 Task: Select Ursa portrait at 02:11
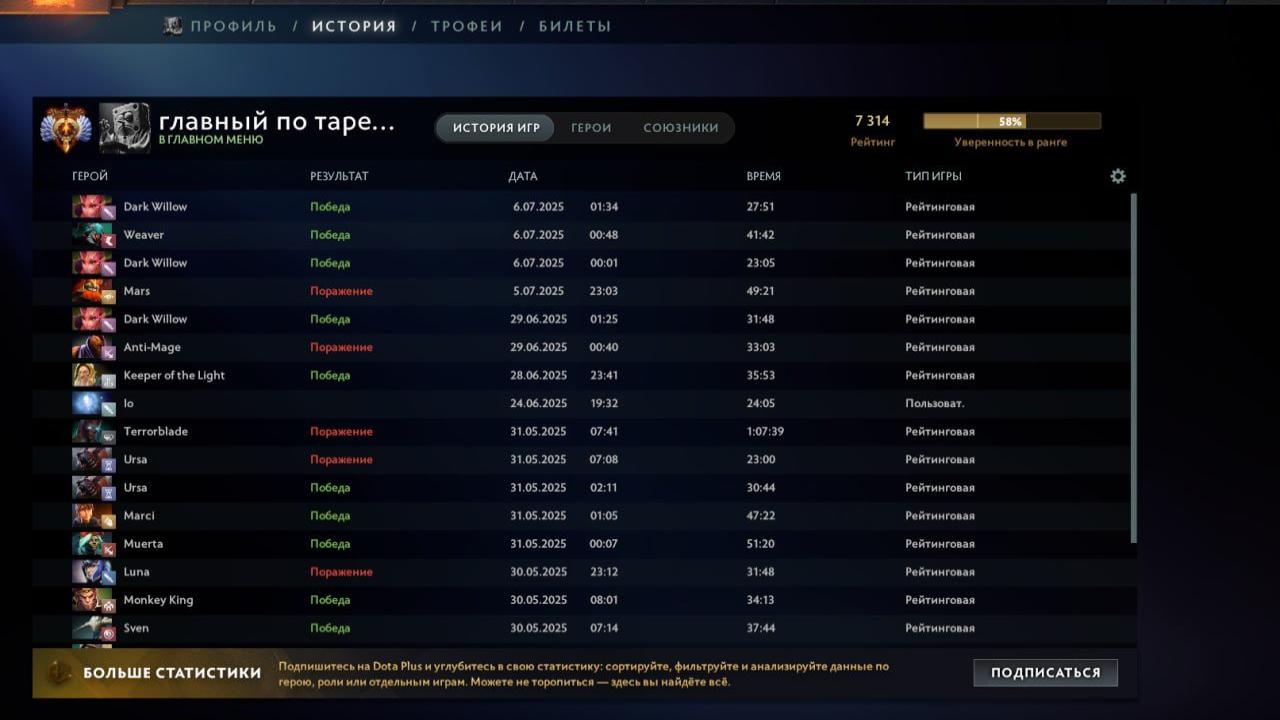[x=94, y=487]
